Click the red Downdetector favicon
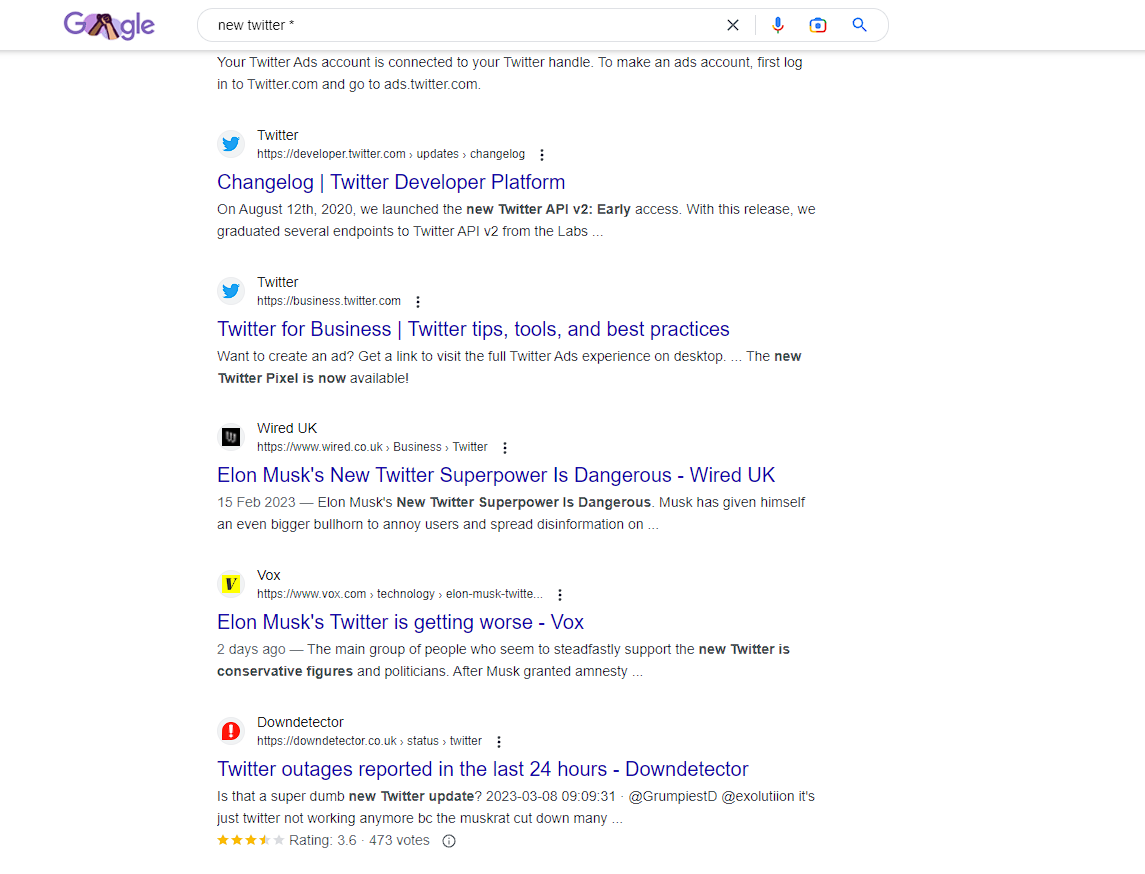This screenshot has width=1145, height=874. 231,730
